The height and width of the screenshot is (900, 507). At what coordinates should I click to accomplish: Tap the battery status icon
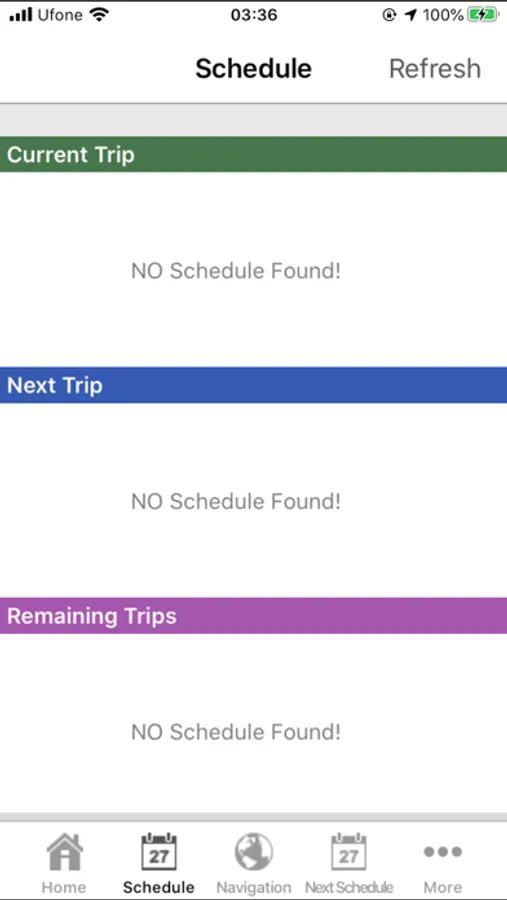(x=482, y=15)
